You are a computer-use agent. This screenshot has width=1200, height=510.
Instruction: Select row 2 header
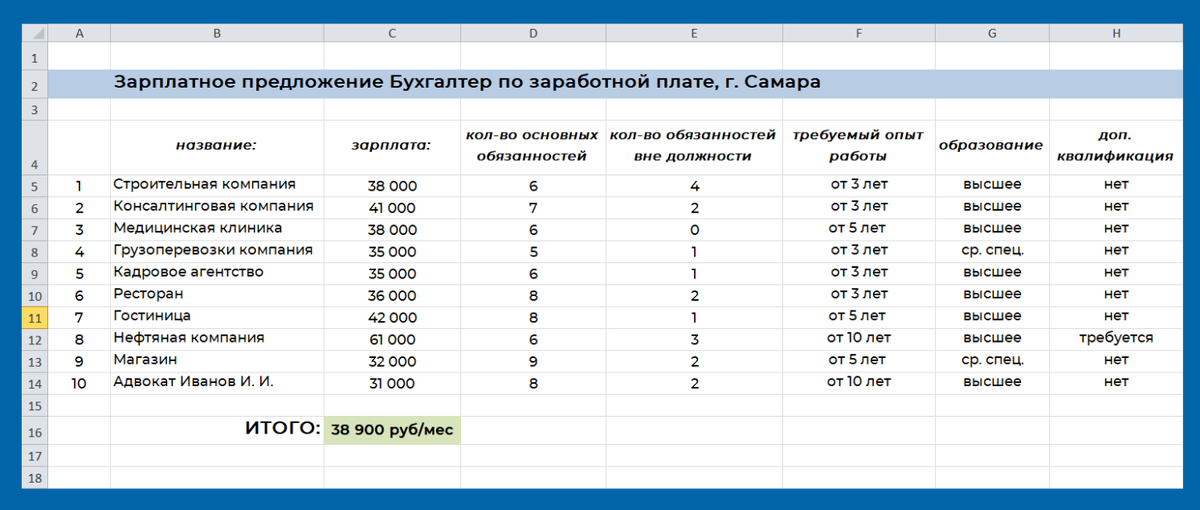coord(33,85)
